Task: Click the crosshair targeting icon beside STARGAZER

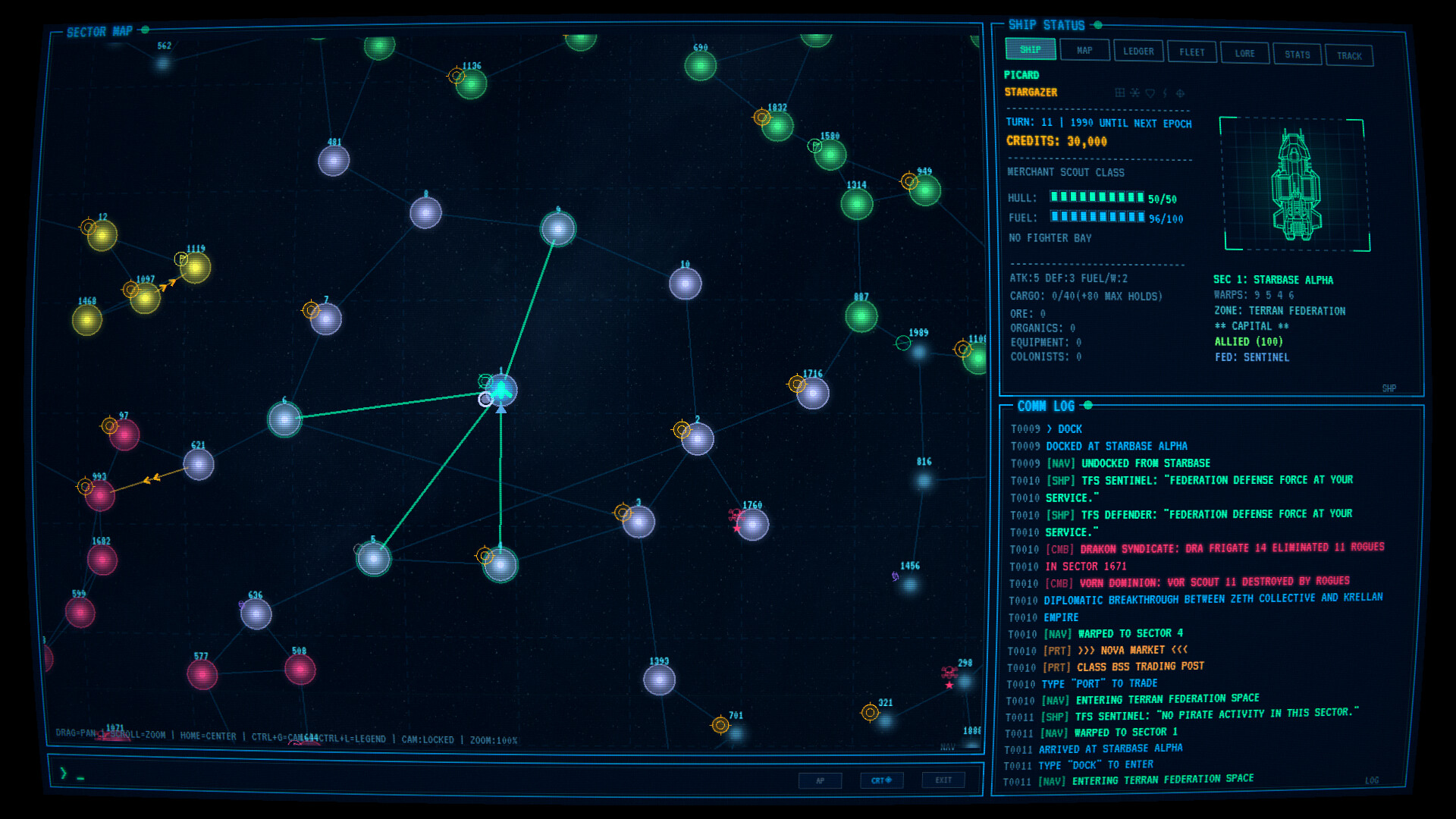Action: point(1180,93)
